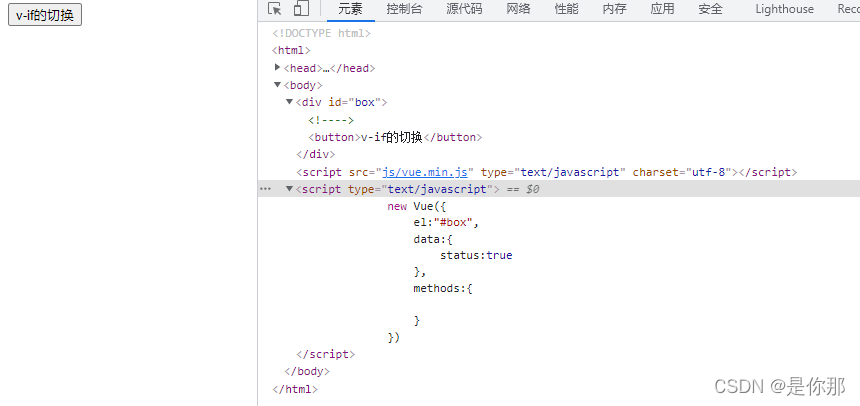Switch to the 性能 tab
Image resolution: width=860 pixels, height=406 pixels.
click(x=566, y=9)
